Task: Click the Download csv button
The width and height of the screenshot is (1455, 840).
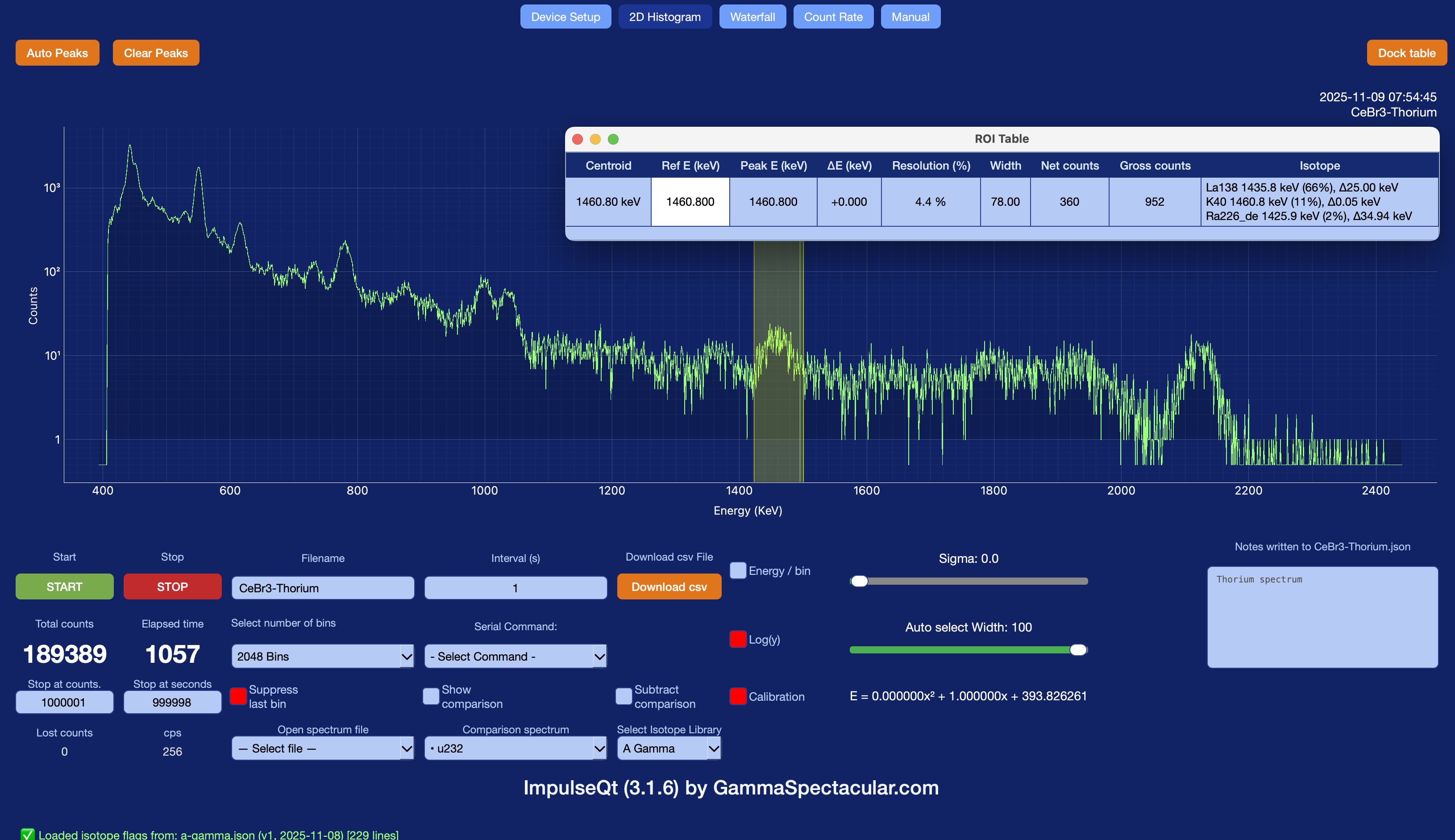Action: point(669,587)
